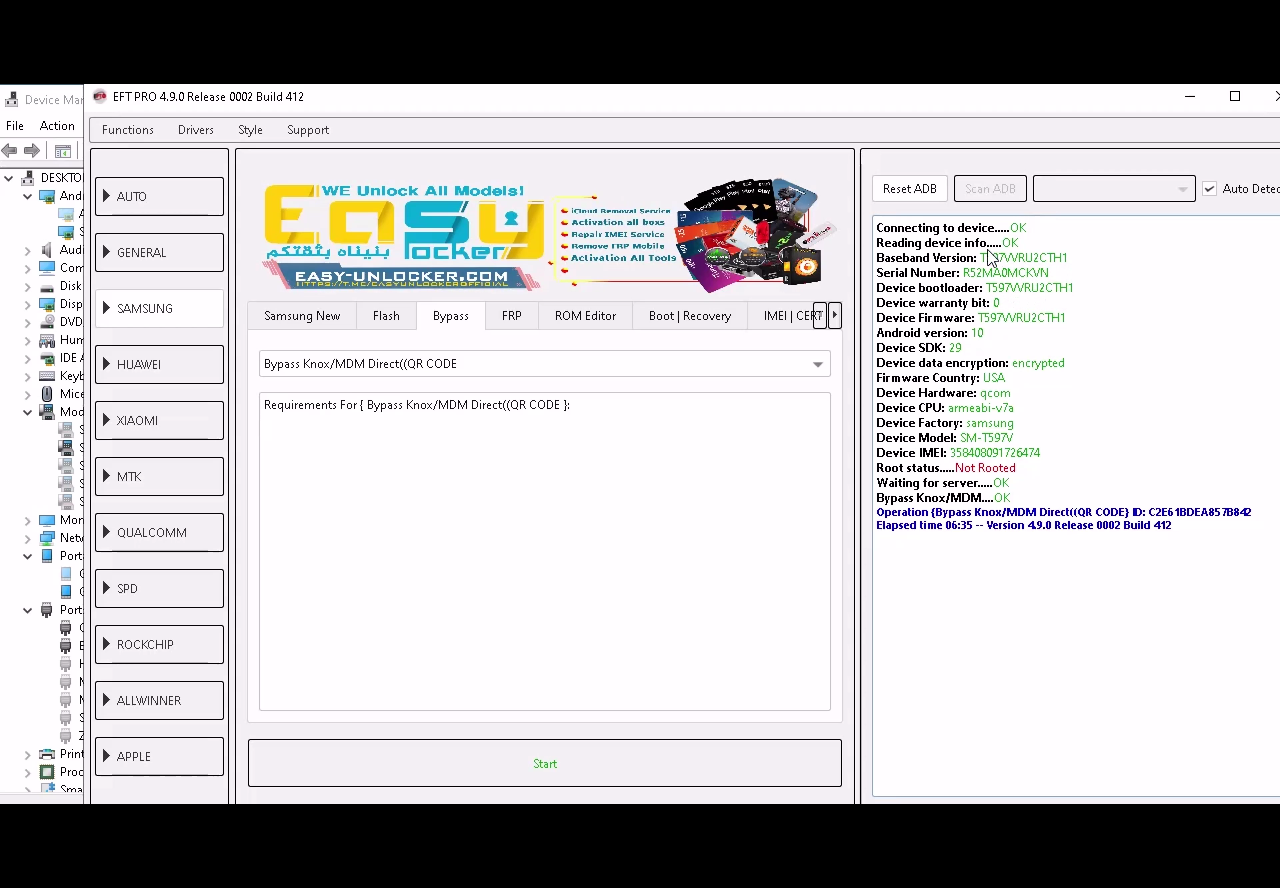Click Back arrow in Device Manager toolbar
This screenshot has height=888, width=1280.
pyautogui.click(x=10, y=151)
